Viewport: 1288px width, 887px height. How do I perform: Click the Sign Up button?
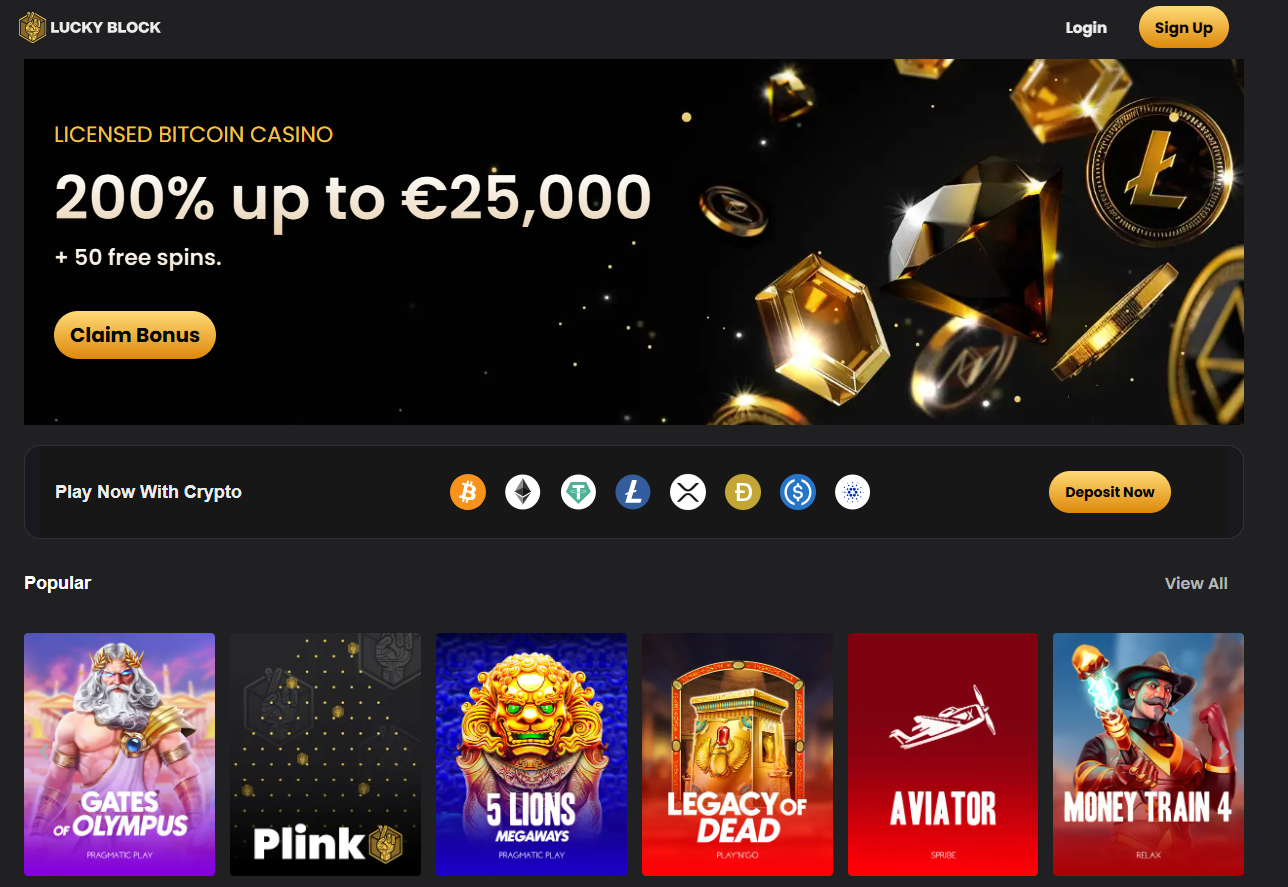1184,28
